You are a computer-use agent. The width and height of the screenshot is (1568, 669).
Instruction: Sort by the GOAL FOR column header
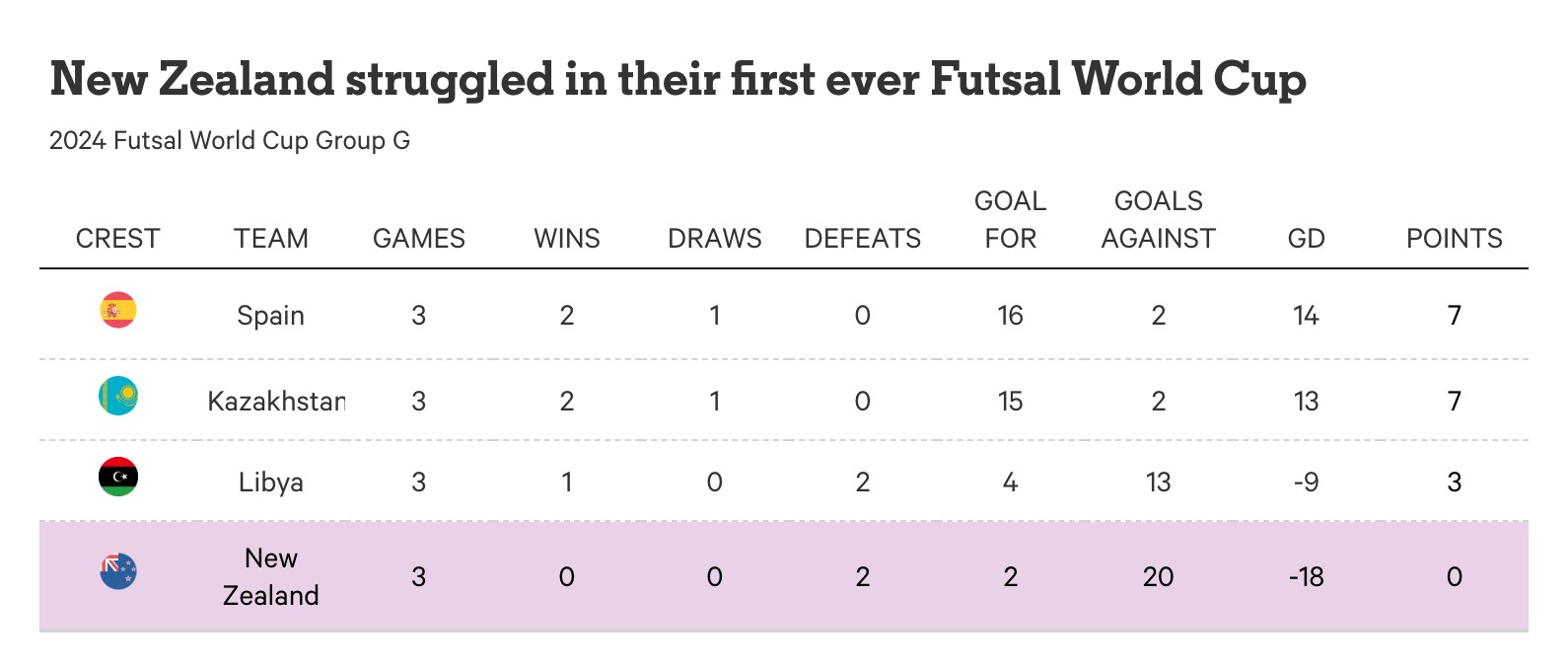[x=1011, y=220]
